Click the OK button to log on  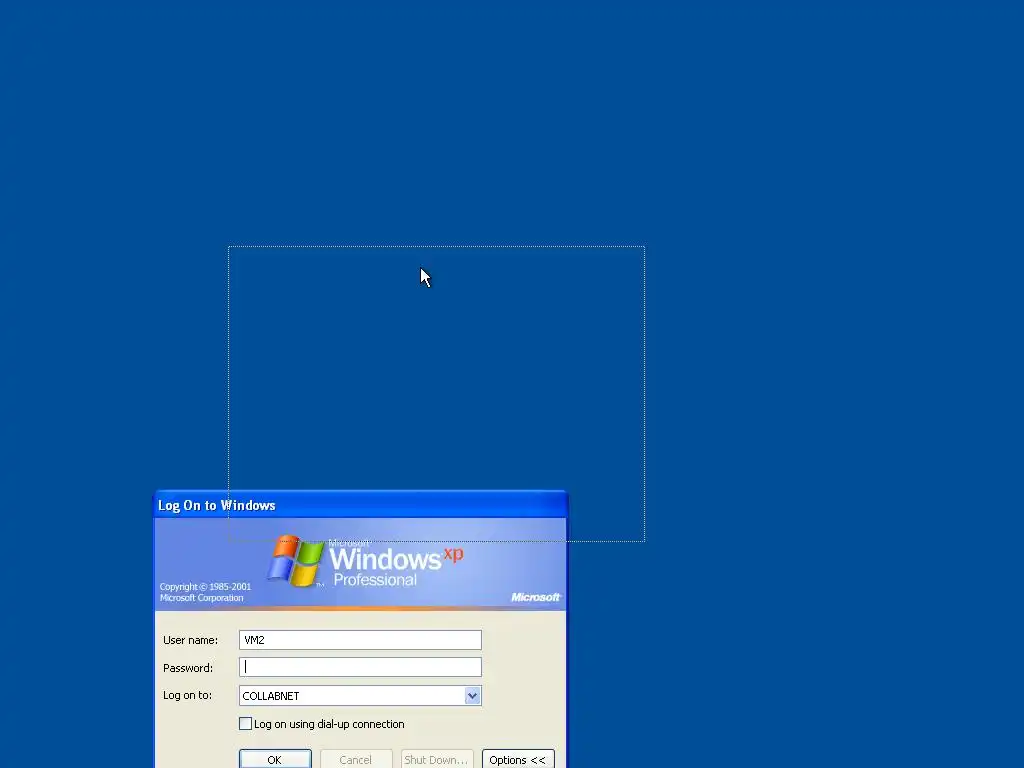pos(275,760)
